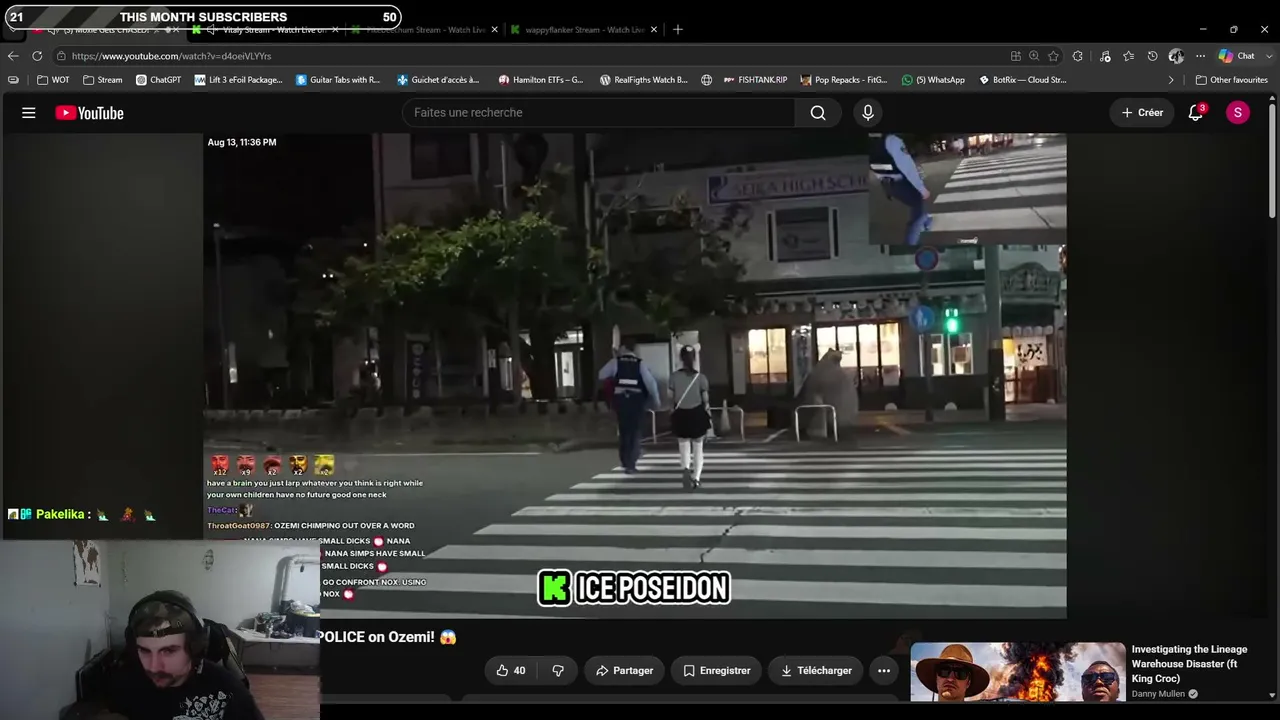
Task: Open the Copilot Chat button
Action: 1237,56
